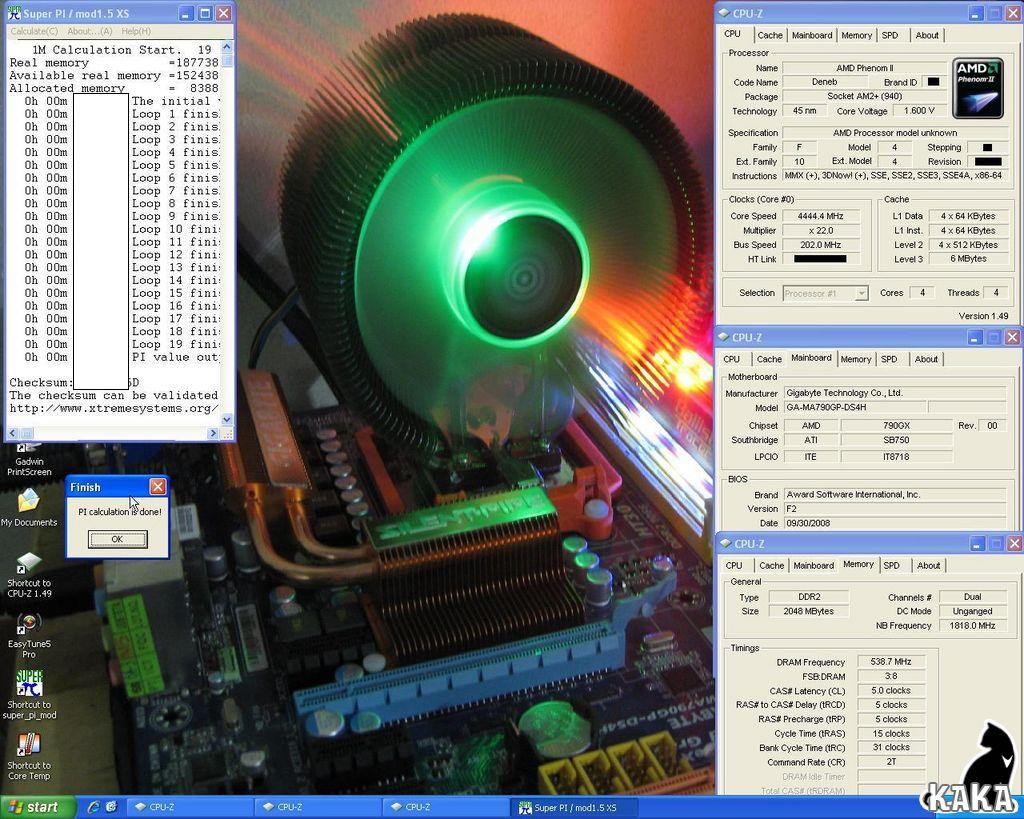Click the Level 3 cache value 6 MBytes
The height and width of the screenshot is (819, 1024).
[968, 259]
